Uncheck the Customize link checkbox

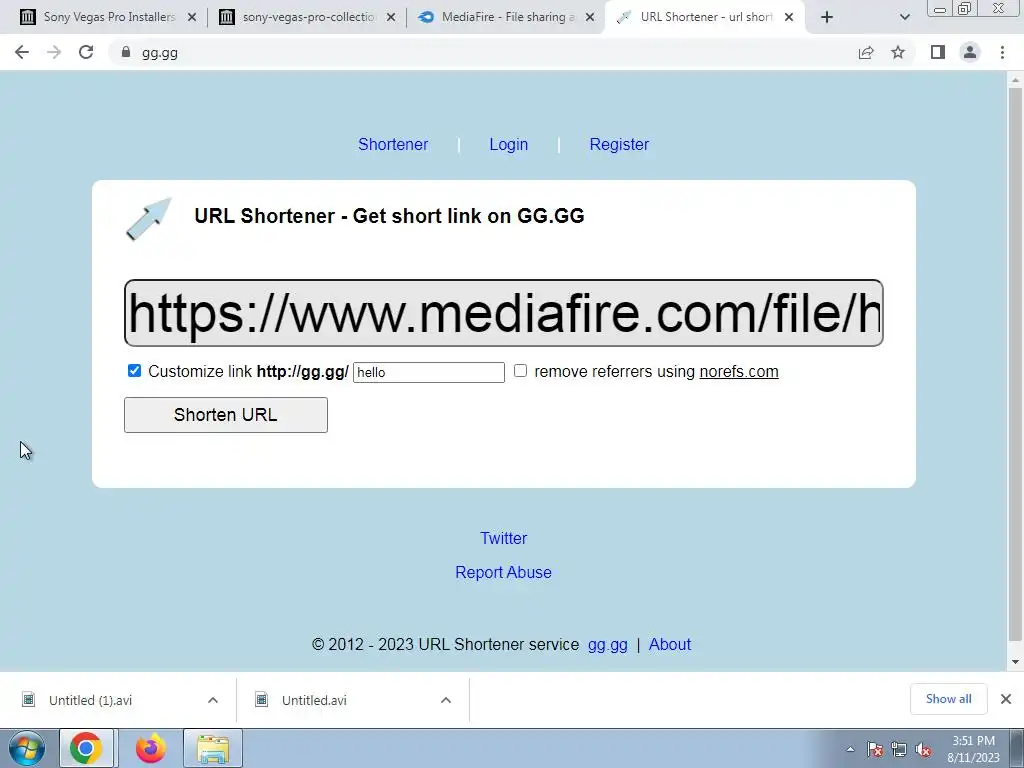[134, 371]
